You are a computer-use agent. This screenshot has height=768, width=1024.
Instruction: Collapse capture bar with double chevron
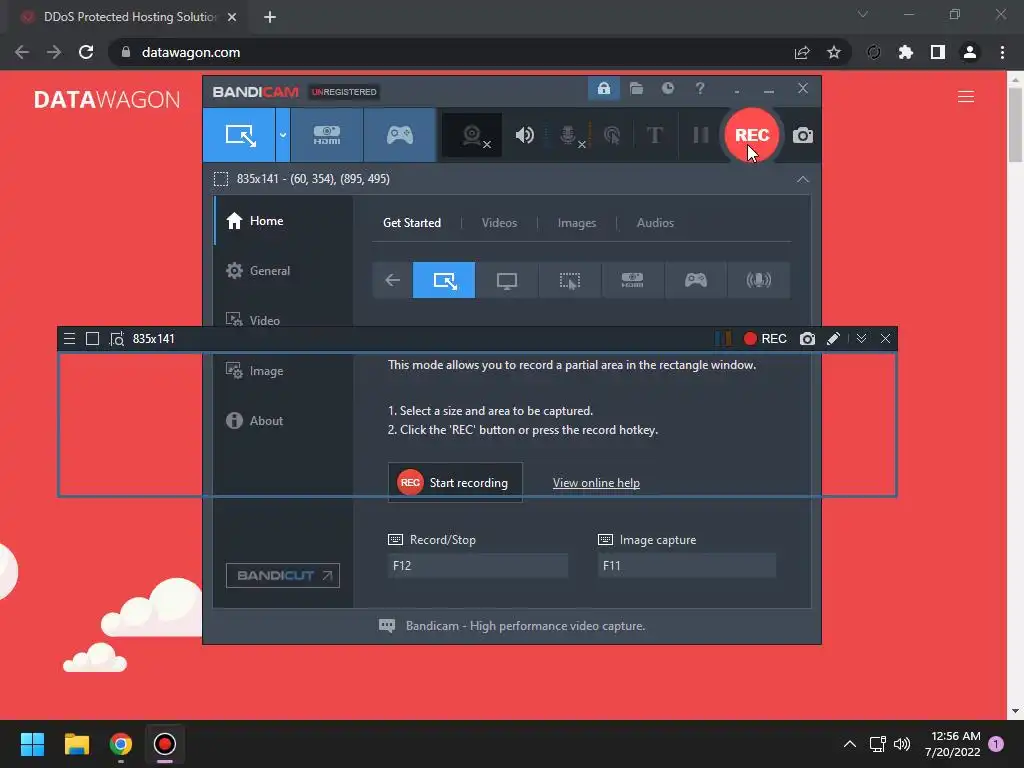point(861,338)
